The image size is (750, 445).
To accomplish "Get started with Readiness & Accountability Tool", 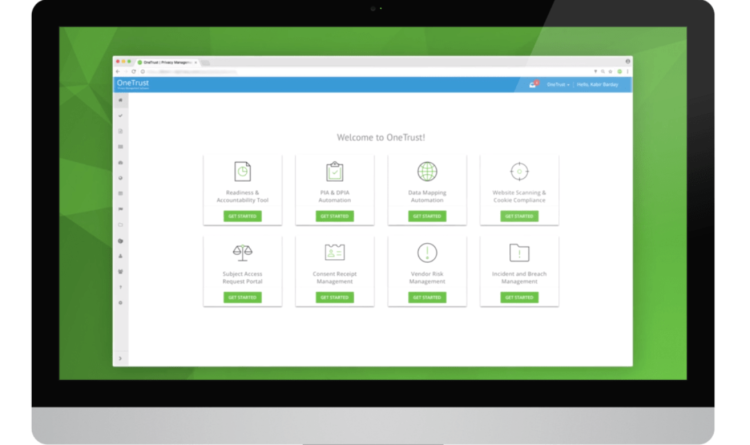I will [243, 216].
